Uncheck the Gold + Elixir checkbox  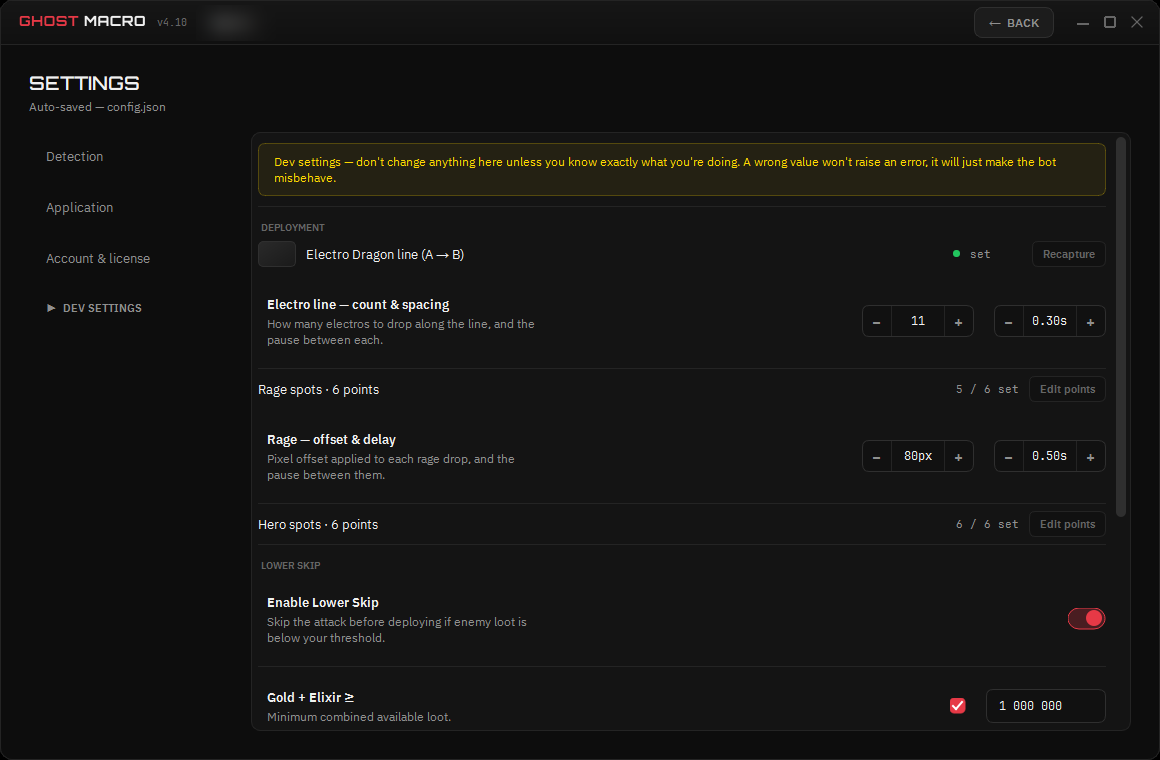957,705
